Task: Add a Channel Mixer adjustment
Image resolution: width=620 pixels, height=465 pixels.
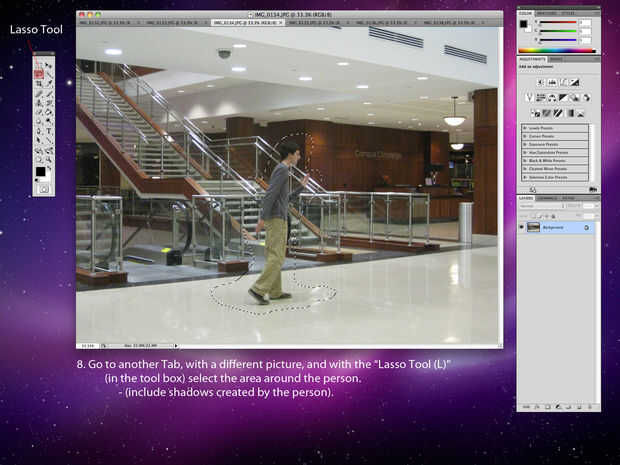Action: (x=587, y=98)
